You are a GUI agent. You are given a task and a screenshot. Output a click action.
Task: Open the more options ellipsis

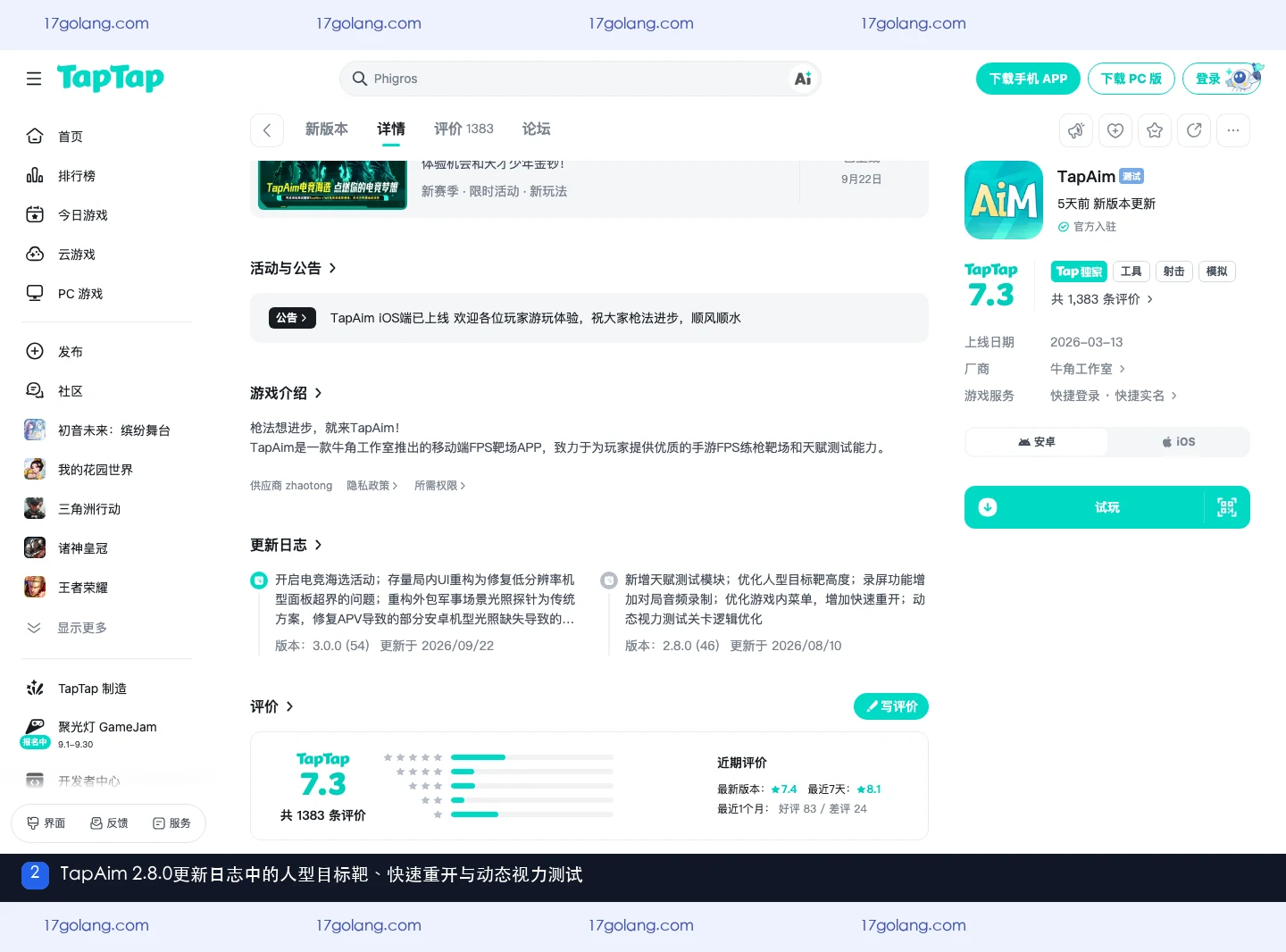point(1233,130)
